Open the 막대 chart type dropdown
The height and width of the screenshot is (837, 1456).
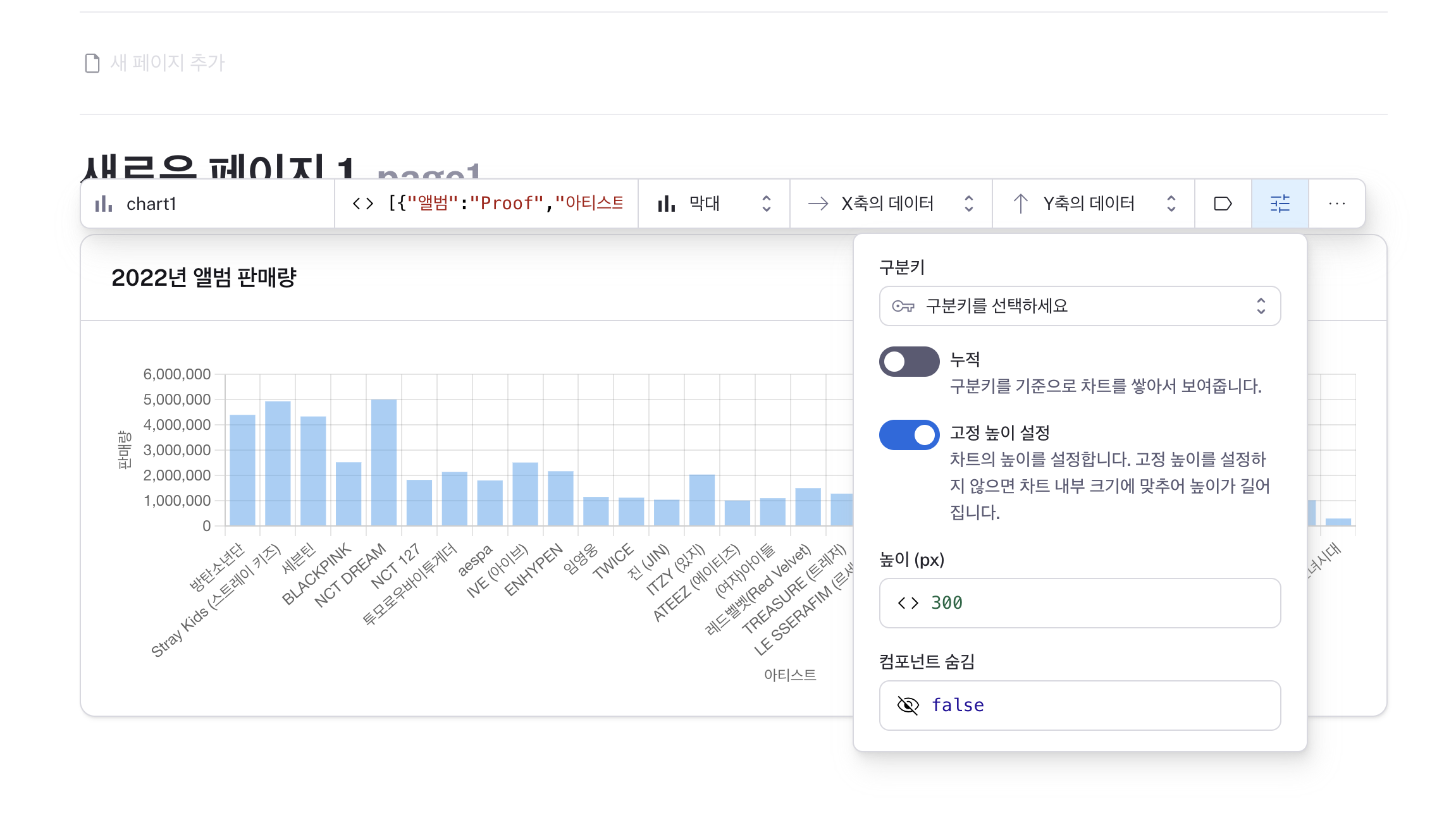click(714, 204)
